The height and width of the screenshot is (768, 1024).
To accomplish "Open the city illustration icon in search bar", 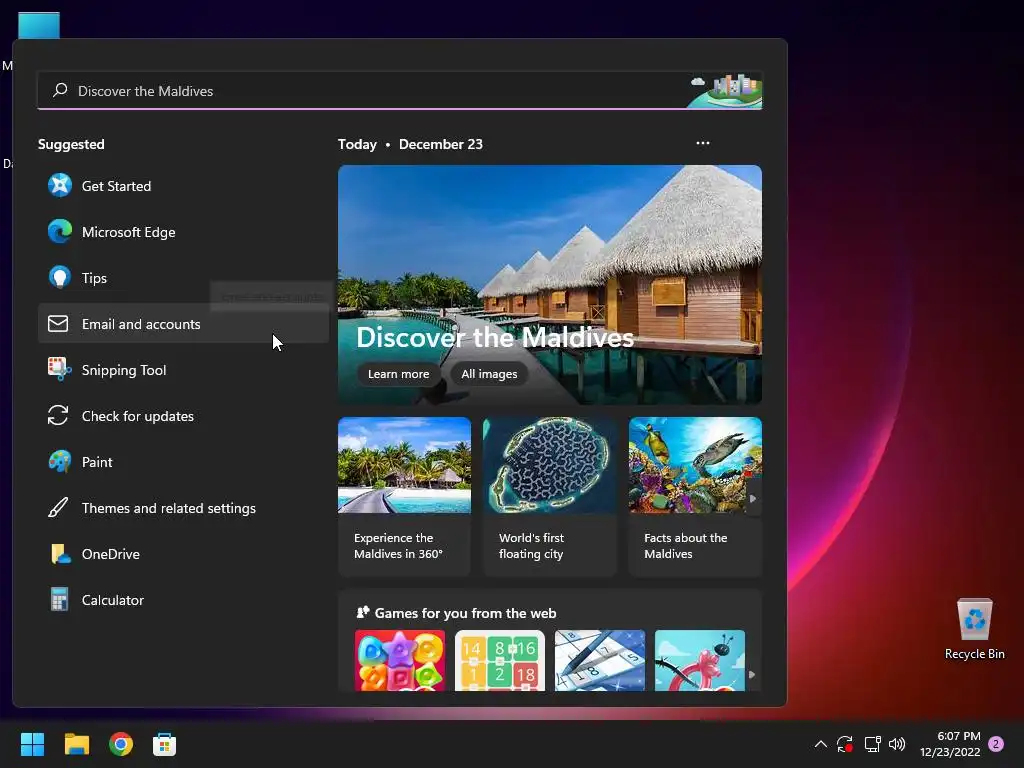I will pyautogui.click(x=726, y=90).
